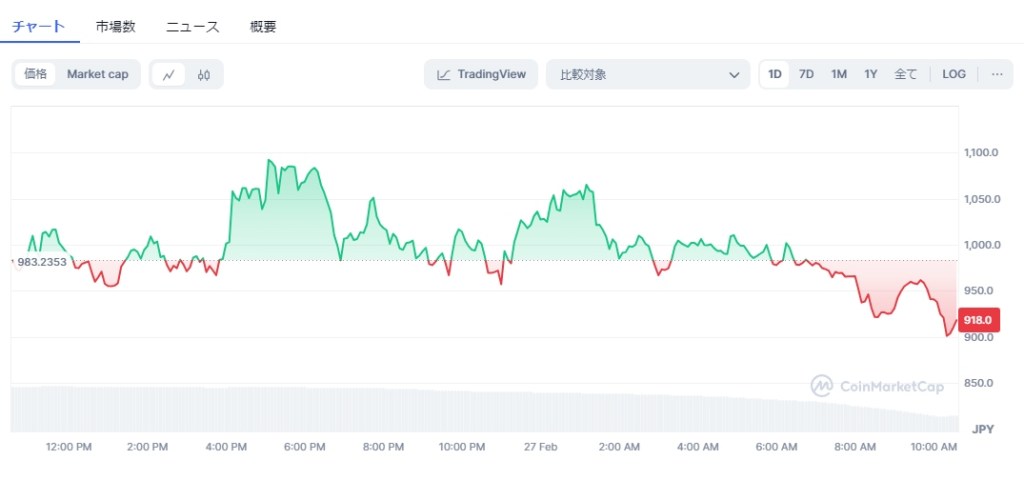
Task: Click the 918.0 current price label
Action: tap(977, 320)
